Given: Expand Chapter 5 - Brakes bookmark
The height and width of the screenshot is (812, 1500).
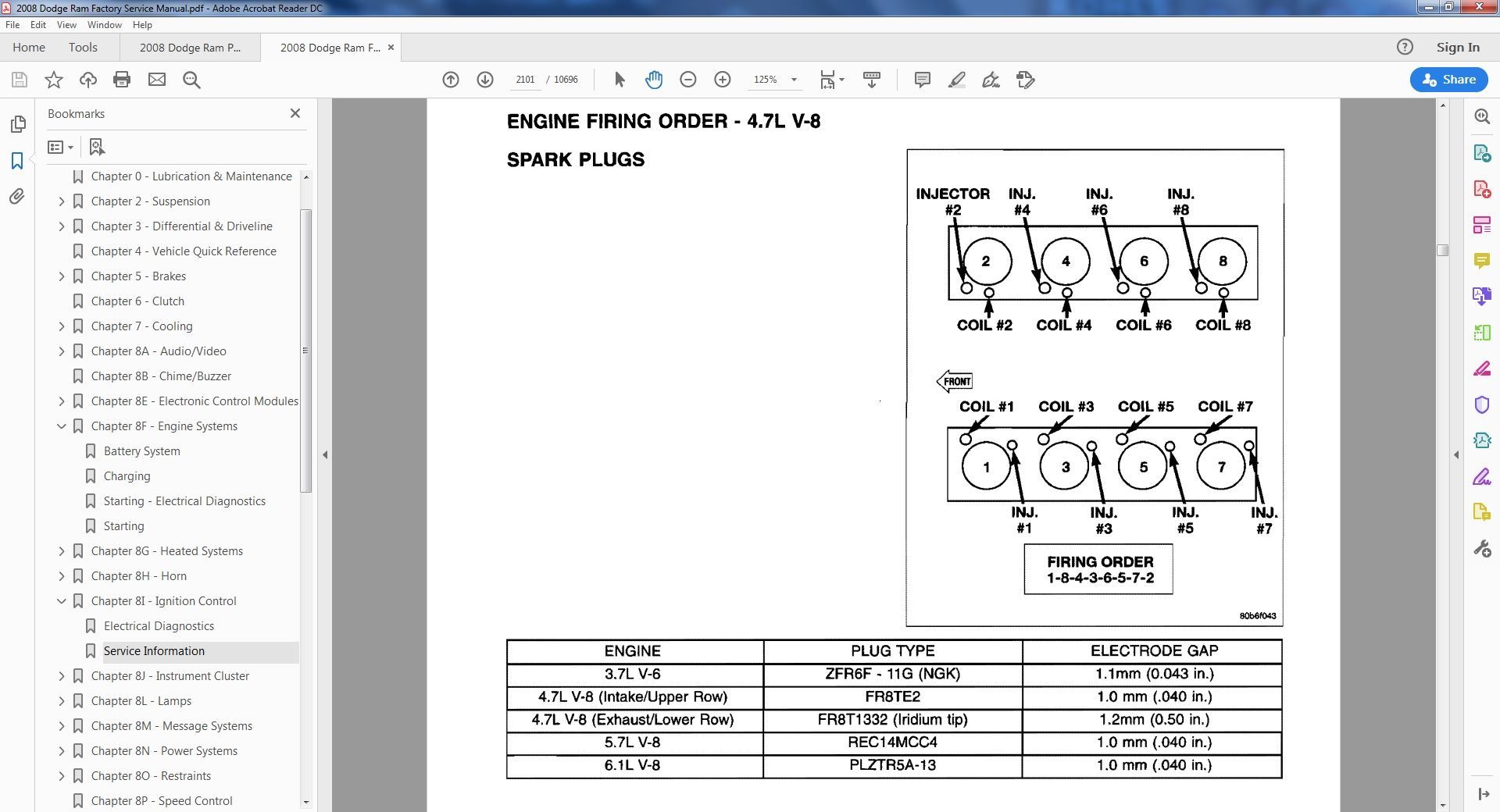Looking at the screenshot, I should pos(62,276).
